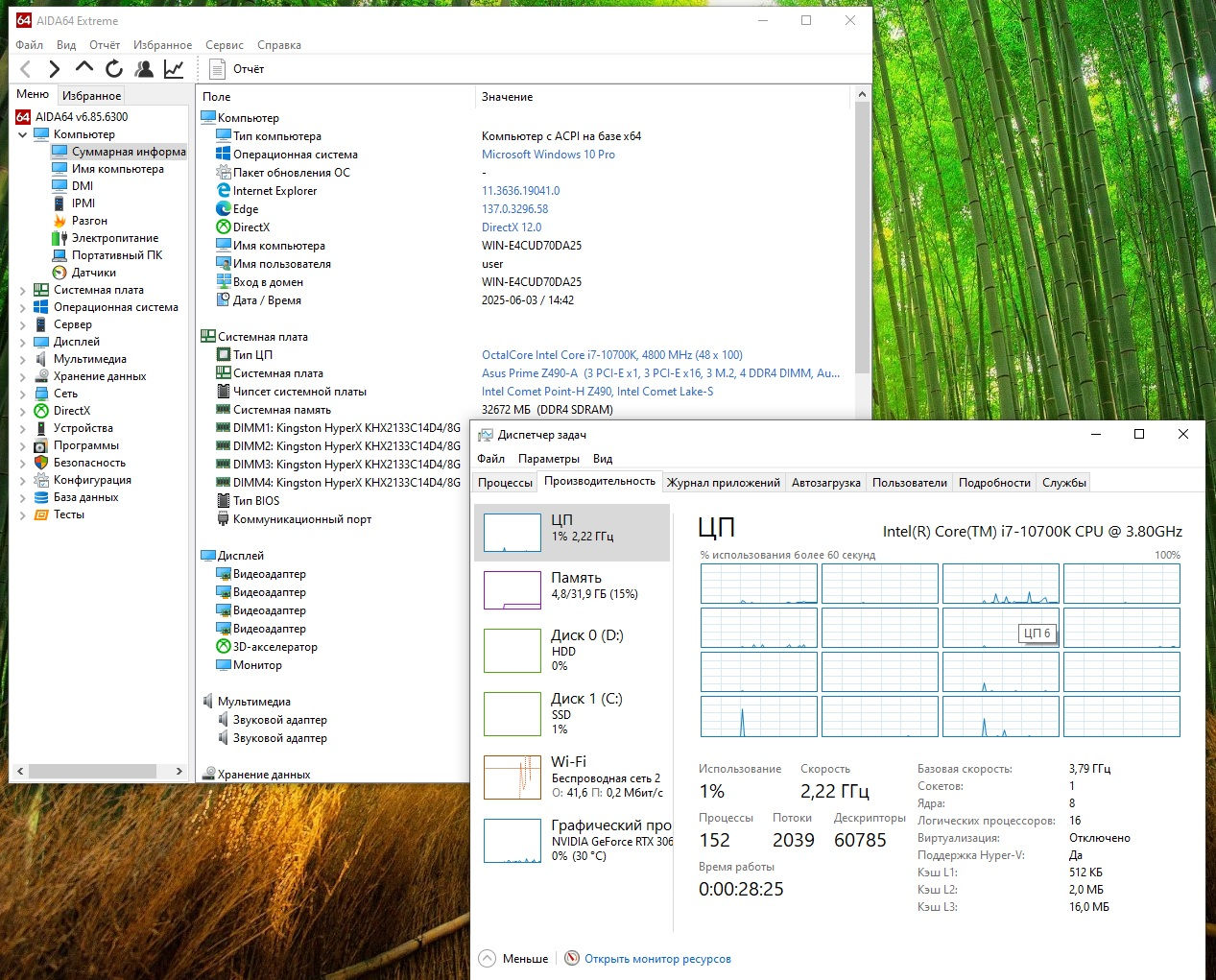Select IPMI tree item
This screenshot has width=1216, height=980.
point(83,203)
